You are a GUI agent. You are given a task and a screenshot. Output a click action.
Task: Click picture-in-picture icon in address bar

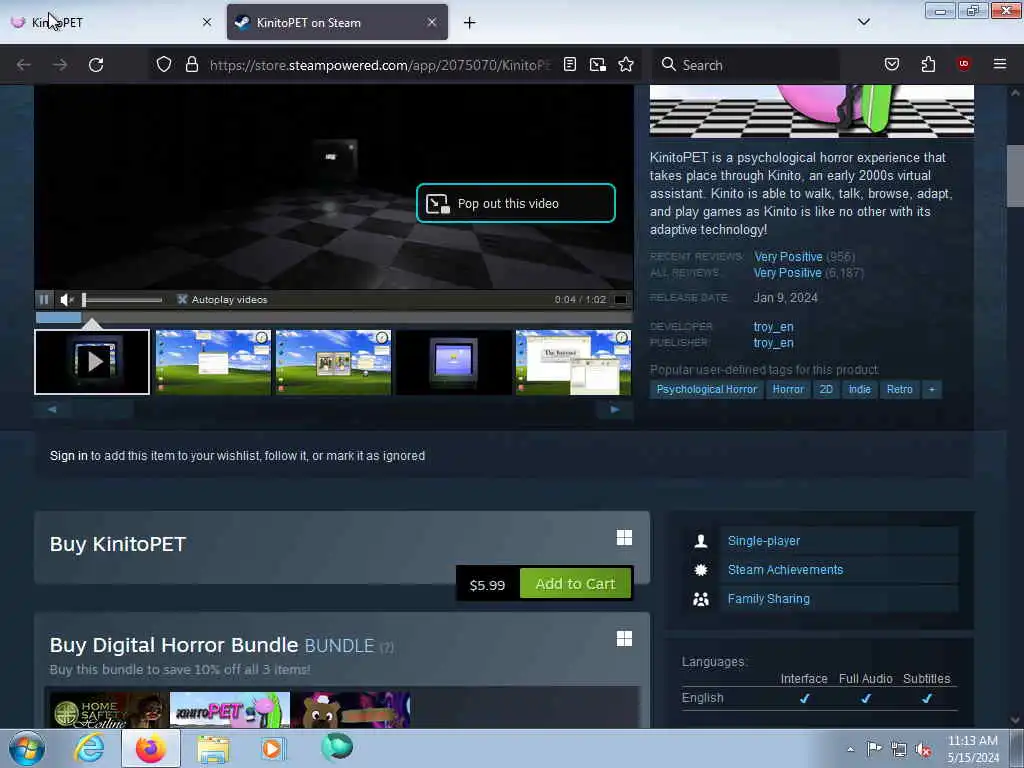point(598,65)
